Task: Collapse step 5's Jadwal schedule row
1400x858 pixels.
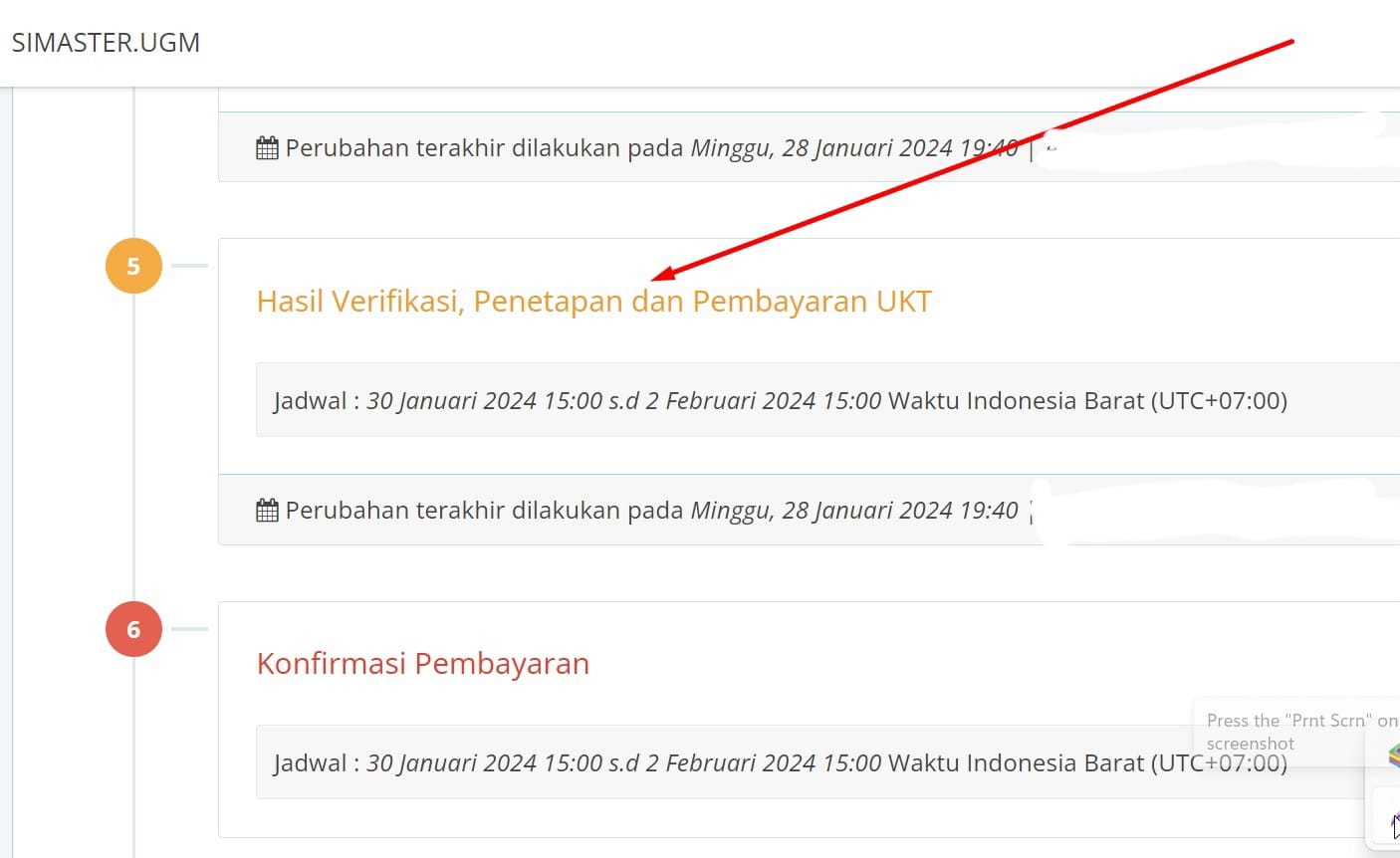Action: click(x=777, y=400)
